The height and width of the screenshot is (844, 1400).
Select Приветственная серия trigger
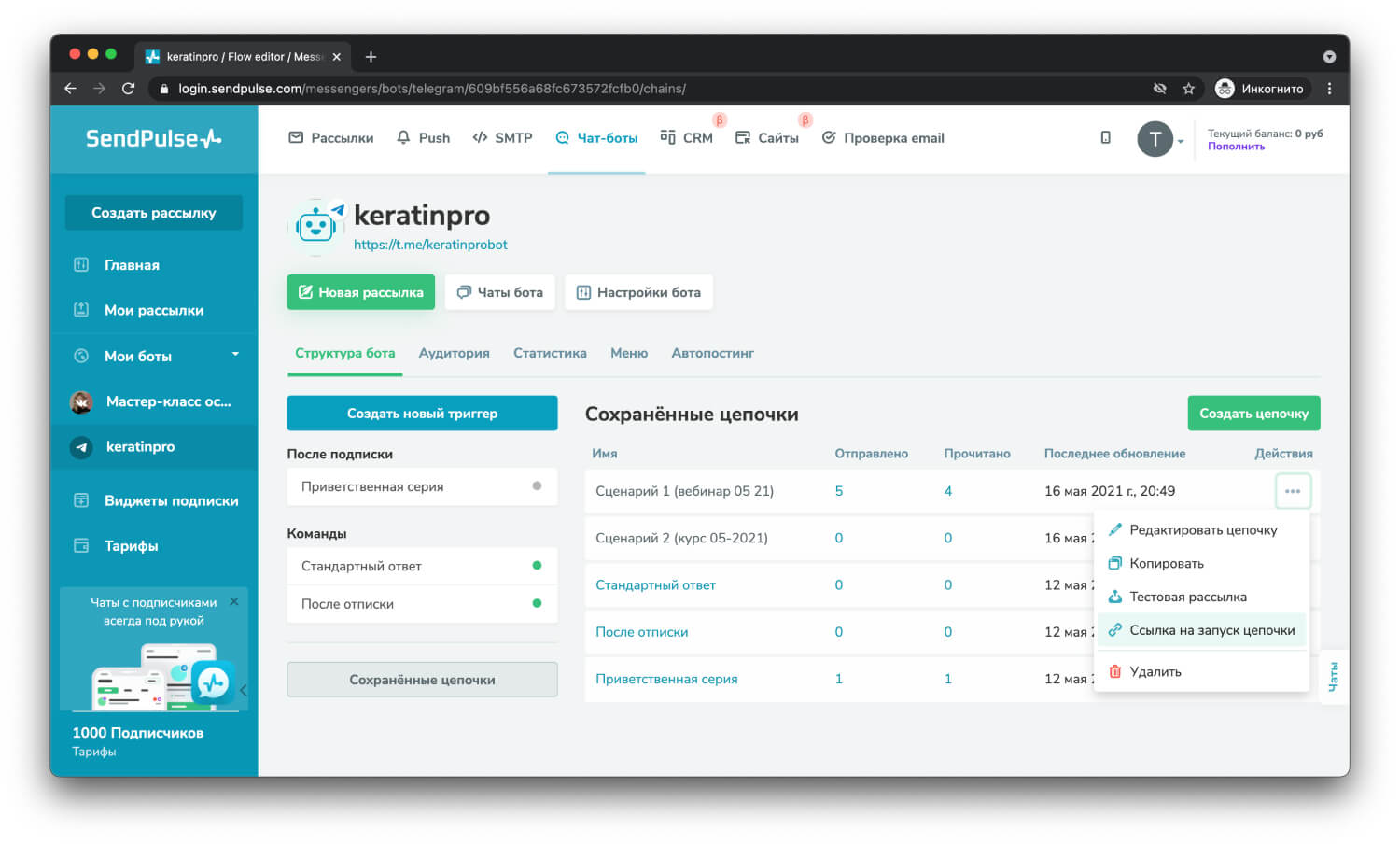click(x=422, y=486)
